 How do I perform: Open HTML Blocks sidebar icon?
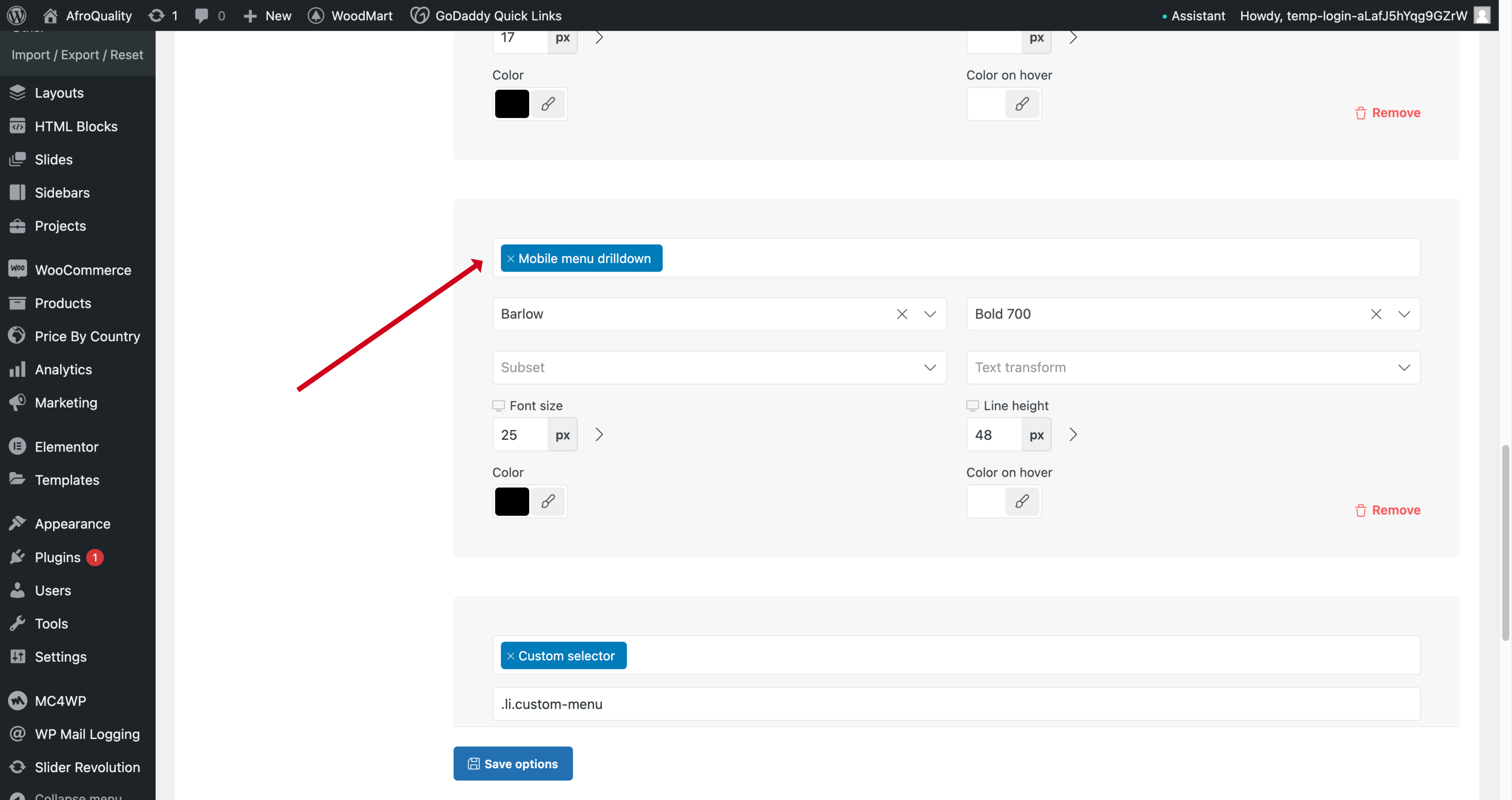(x=18, y=126)
